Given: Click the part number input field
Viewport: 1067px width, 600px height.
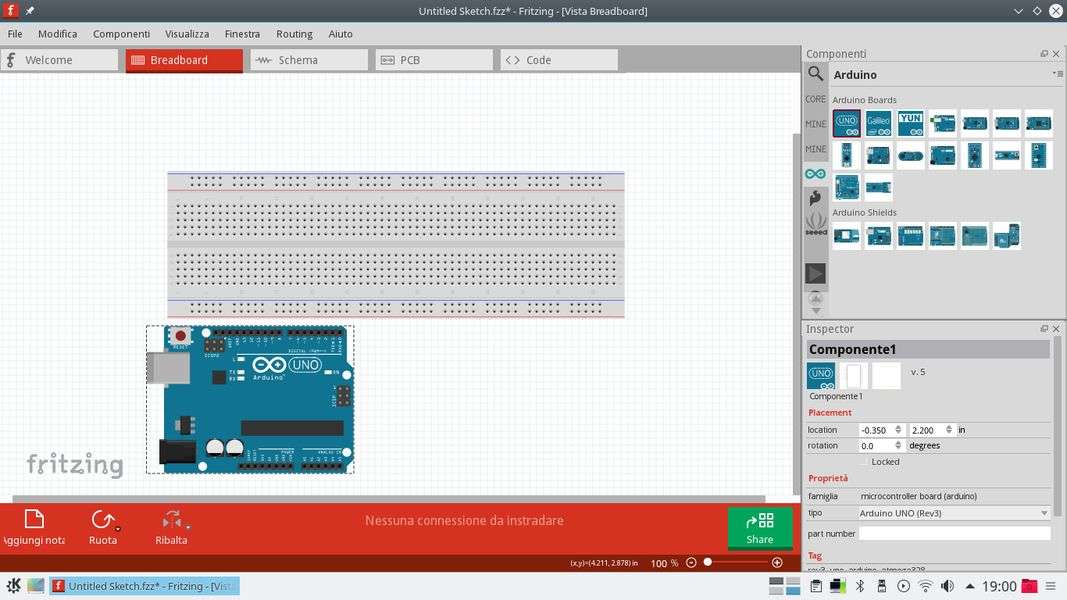Looking at the screenshot, I should (954, 533).
